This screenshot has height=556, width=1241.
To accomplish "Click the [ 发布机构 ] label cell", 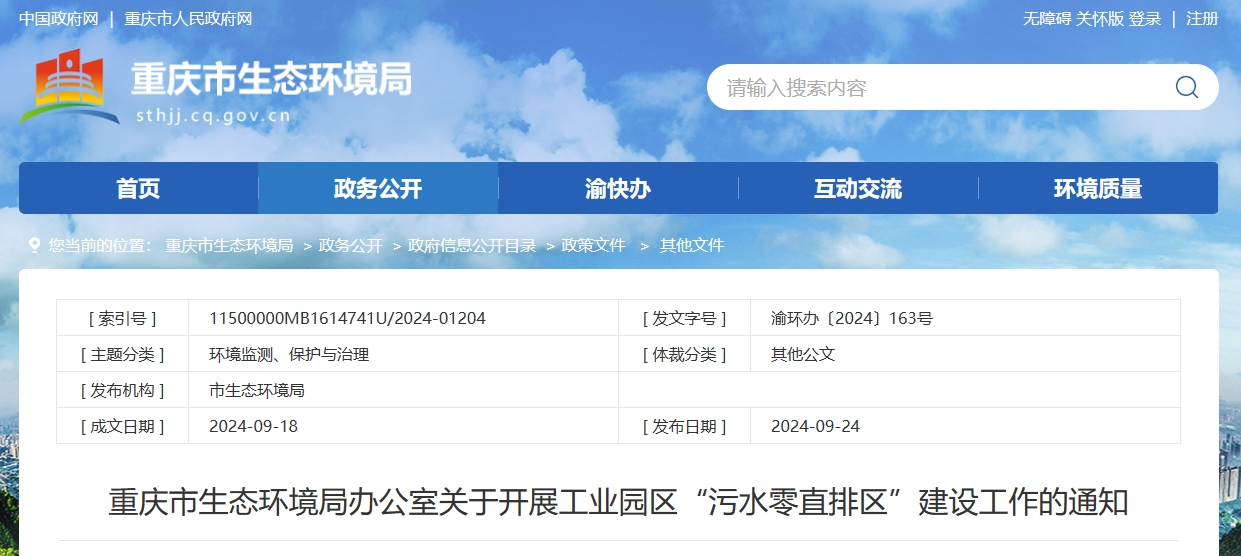I will pos(123,390).
